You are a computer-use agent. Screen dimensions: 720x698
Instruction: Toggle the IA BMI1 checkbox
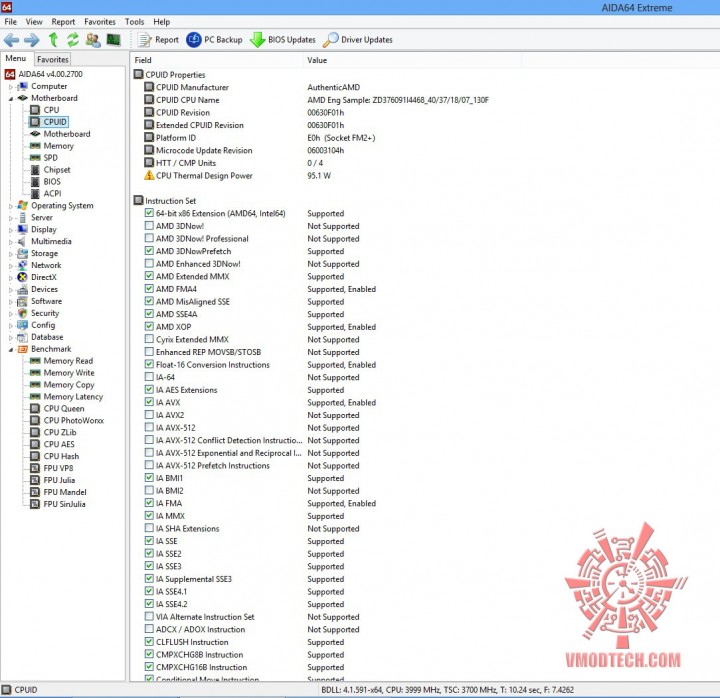[149, 478]
